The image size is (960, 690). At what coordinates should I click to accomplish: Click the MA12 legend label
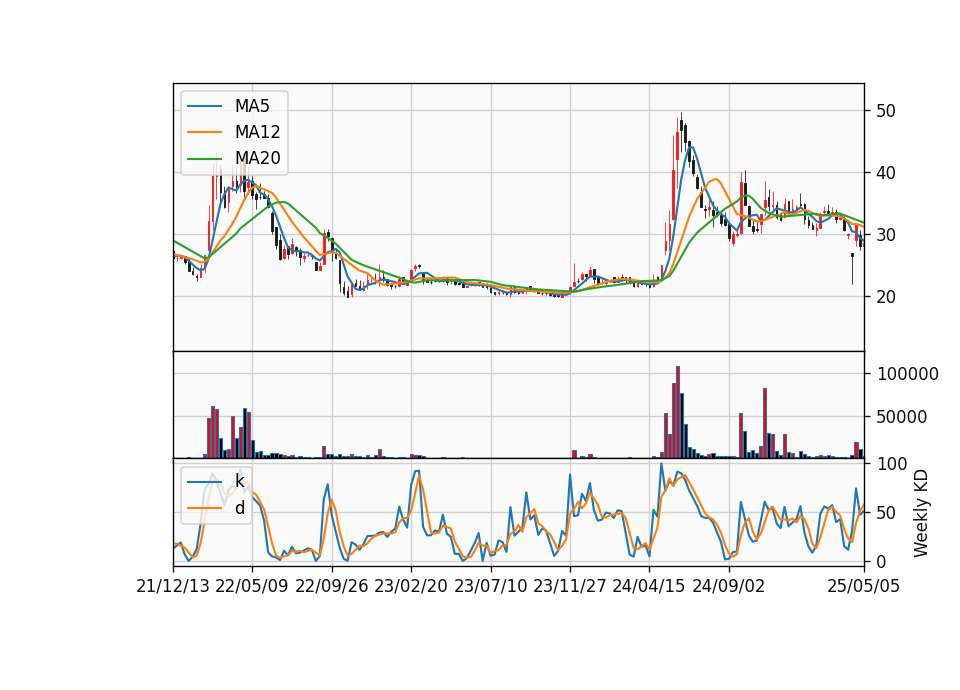257,132
